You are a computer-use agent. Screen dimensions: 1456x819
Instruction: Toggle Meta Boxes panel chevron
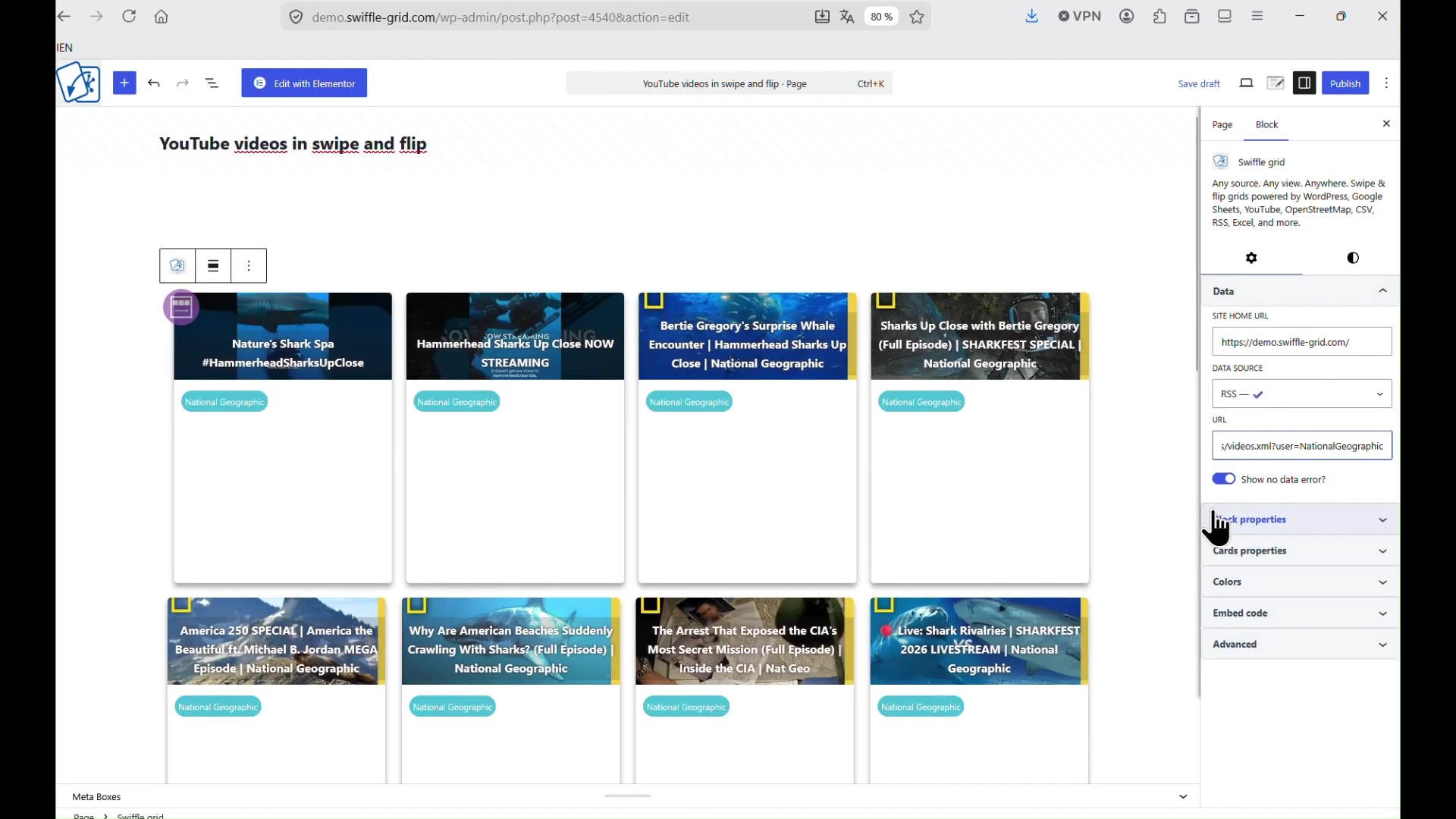pos(1183,797)
